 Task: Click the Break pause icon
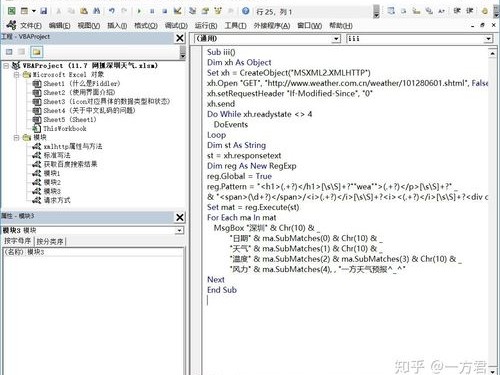click(x=152, y=11)
